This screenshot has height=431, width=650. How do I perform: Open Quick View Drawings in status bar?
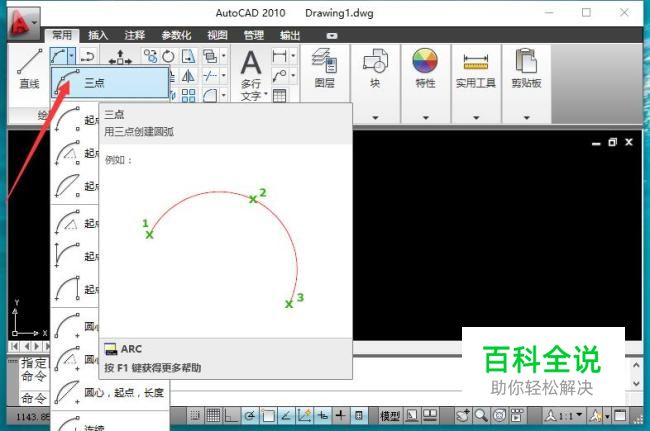430,415
